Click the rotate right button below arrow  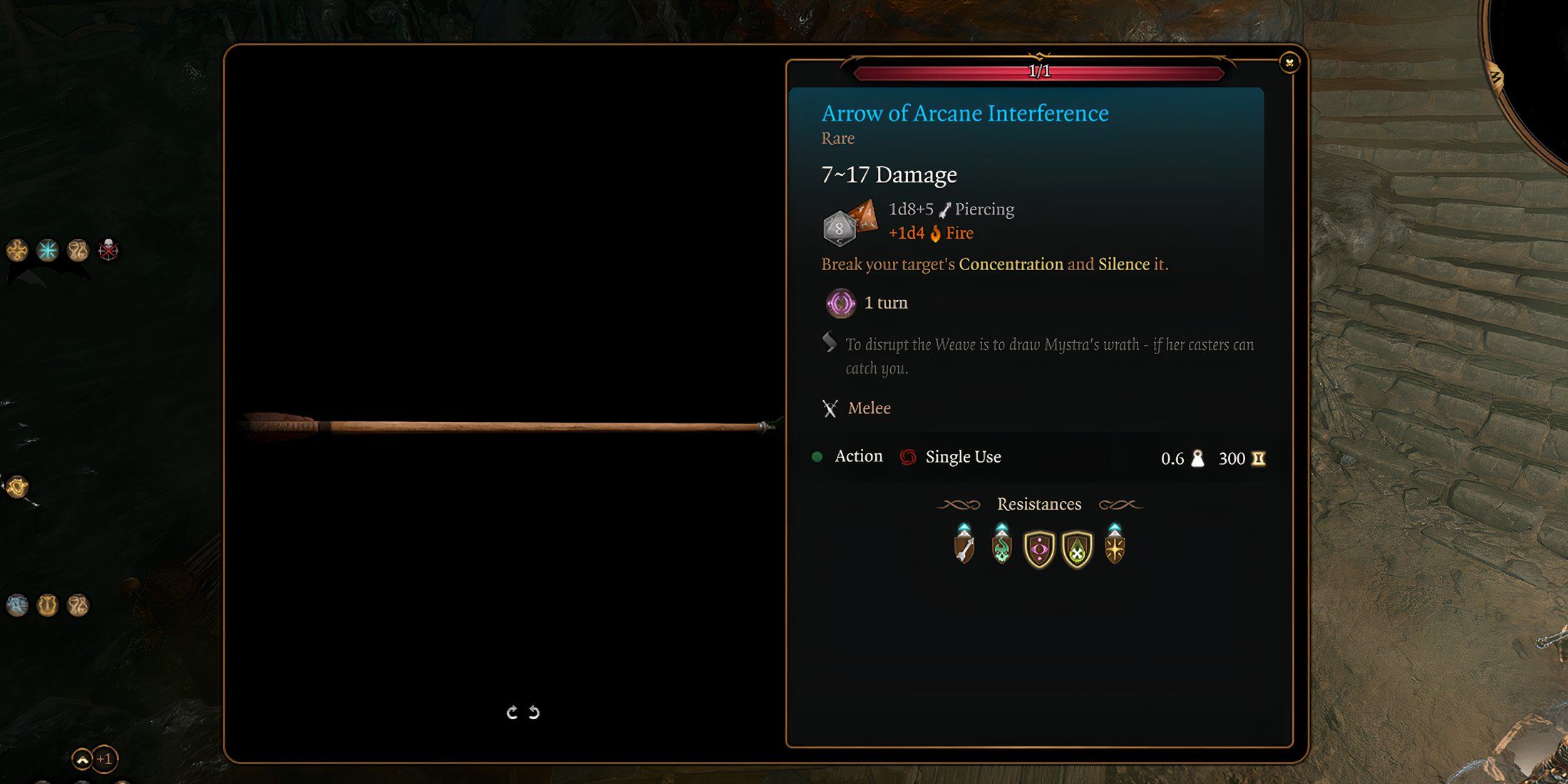pos(510,712)
